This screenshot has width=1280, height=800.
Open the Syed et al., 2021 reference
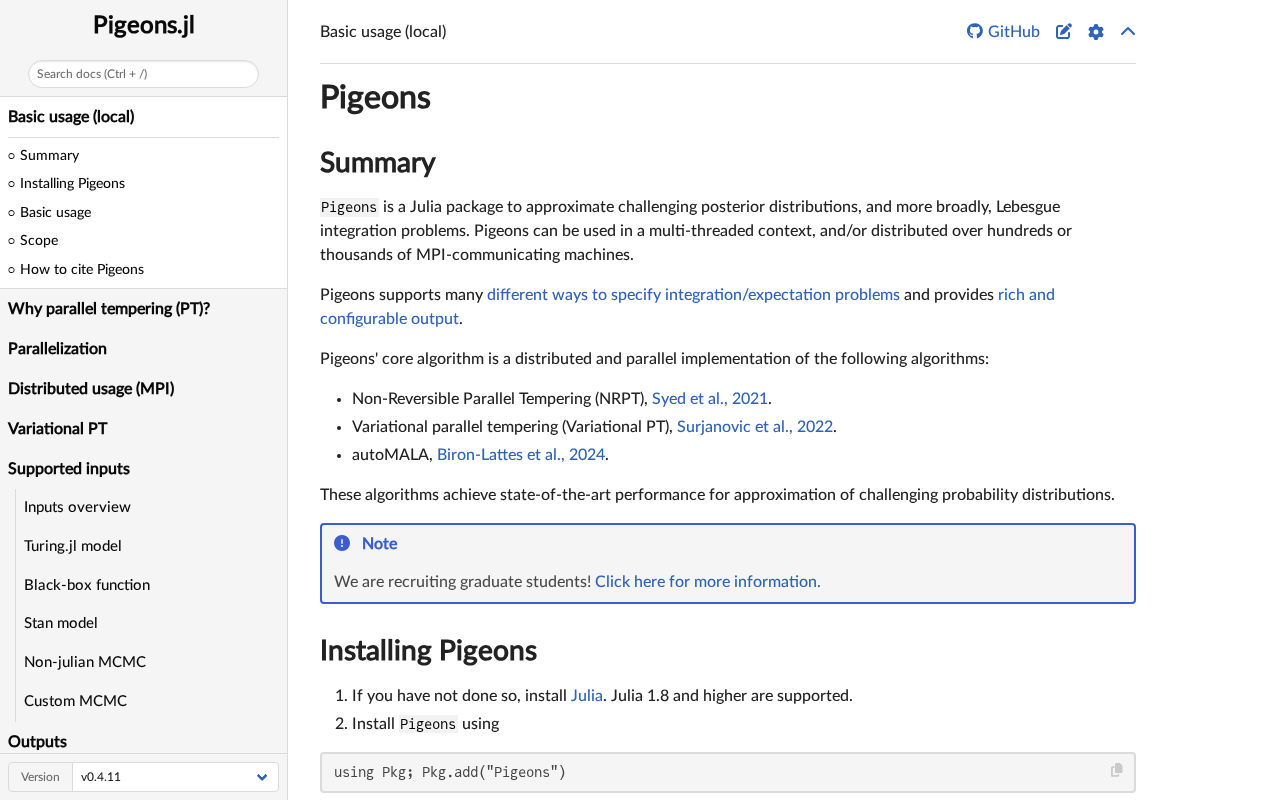pos(710,398)
